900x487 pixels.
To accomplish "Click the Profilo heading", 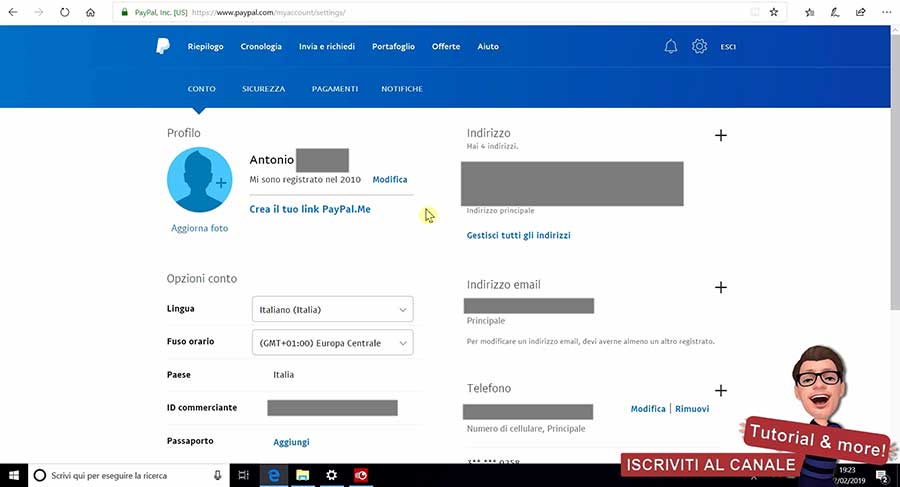I will tap(184, 133).
